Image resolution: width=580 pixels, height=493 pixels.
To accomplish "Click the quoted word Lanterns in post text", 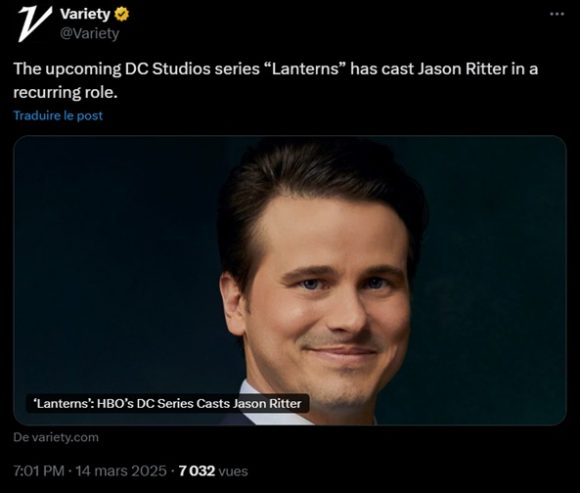I will [x=305, y=69].
